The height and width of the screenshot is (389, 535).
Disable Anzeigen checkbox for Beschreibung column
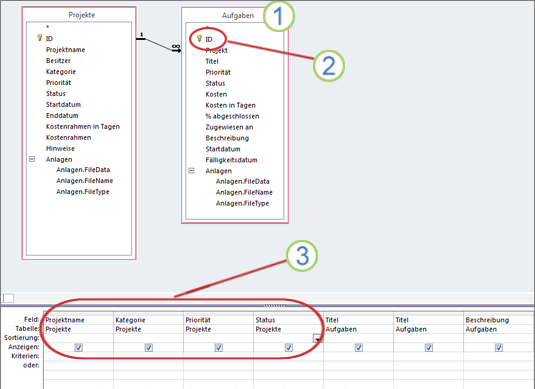pyautogui.click(x=498, y=347)
